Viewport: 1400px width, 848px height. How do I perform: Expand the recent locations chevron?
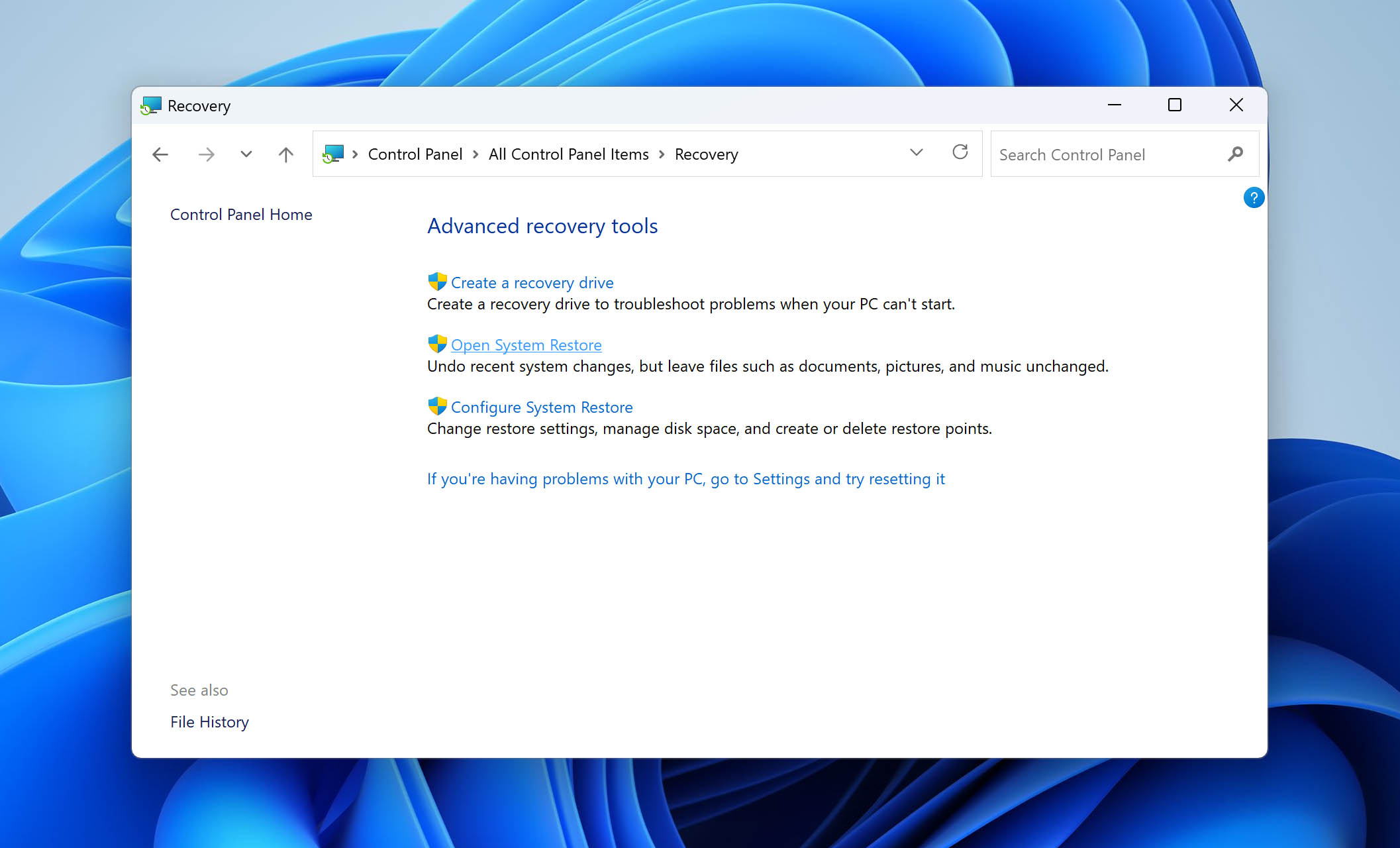pyautogui.click(x=246, y=154)
